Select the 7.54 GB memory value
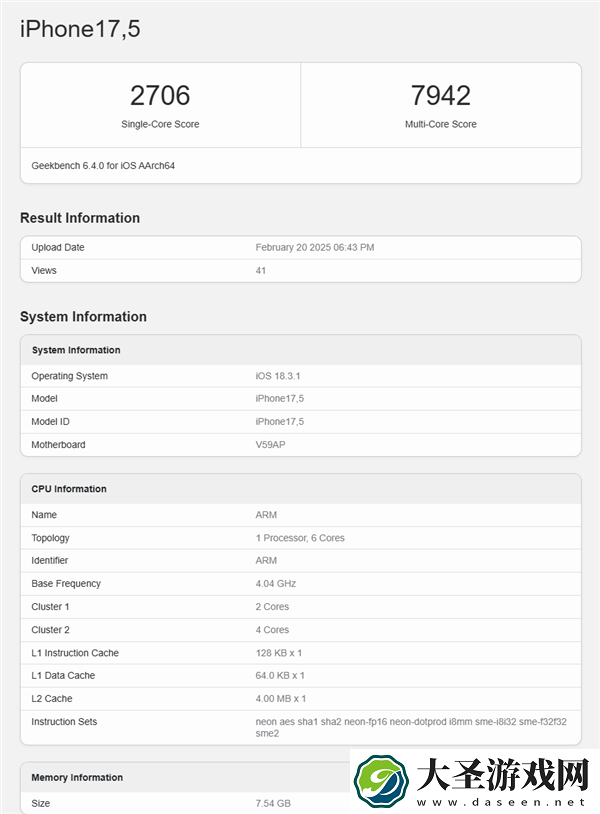 (x=273, y=804)
